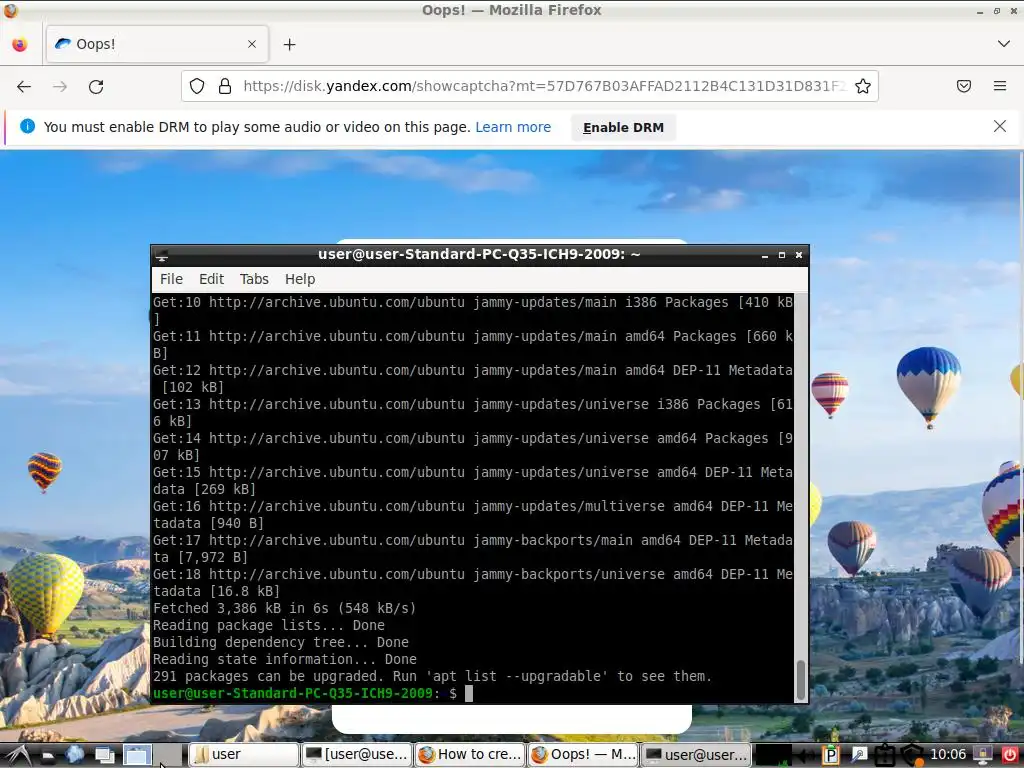Switch to the last 'user@user...' terminal taskbar item
Image resolution: width=1024 pixels, height=768 pixels.
pyautogui.click(x=696, y=754)
